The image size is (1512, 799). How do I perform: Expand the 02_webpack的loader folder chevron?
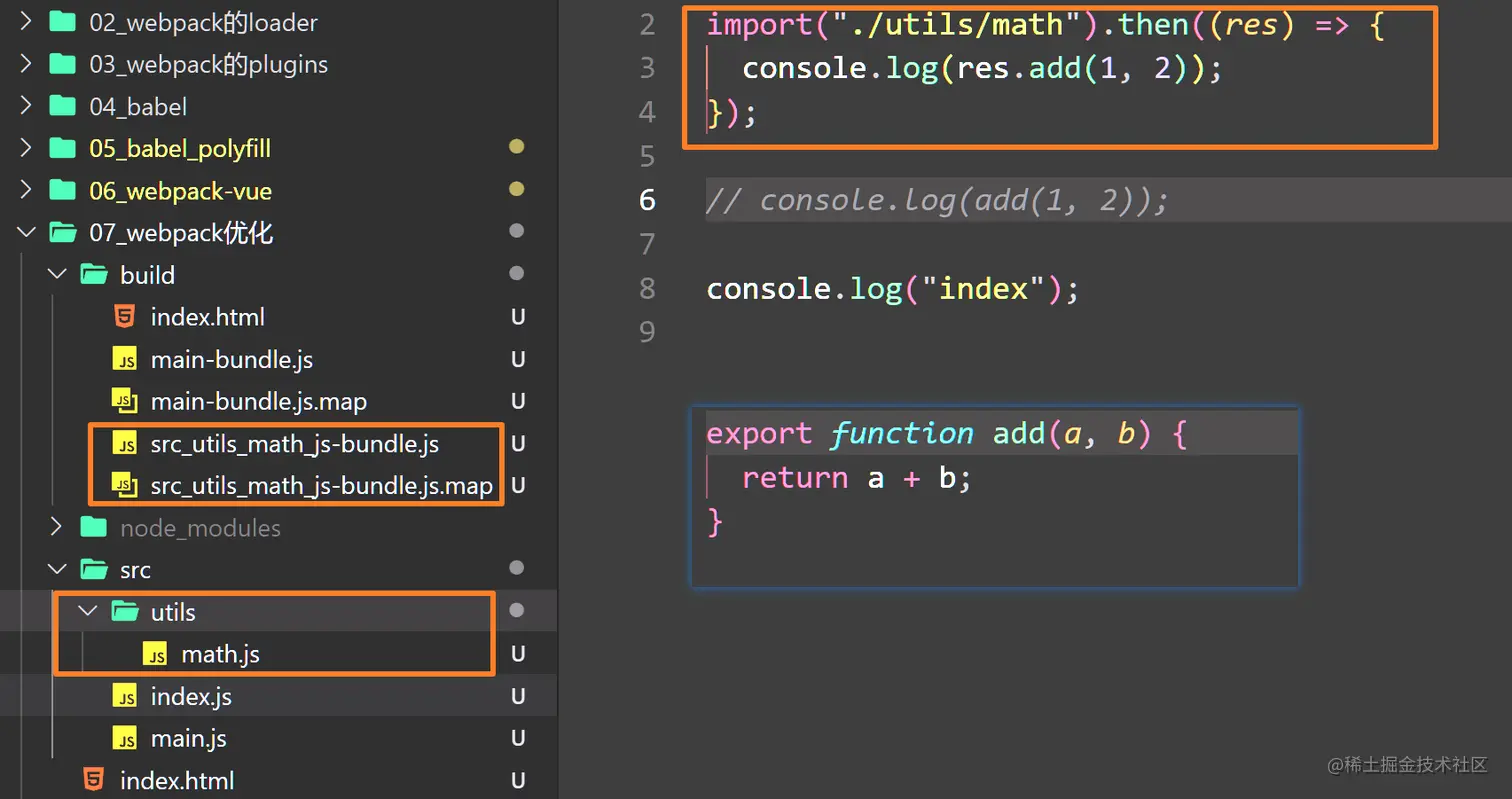(26, 22)
